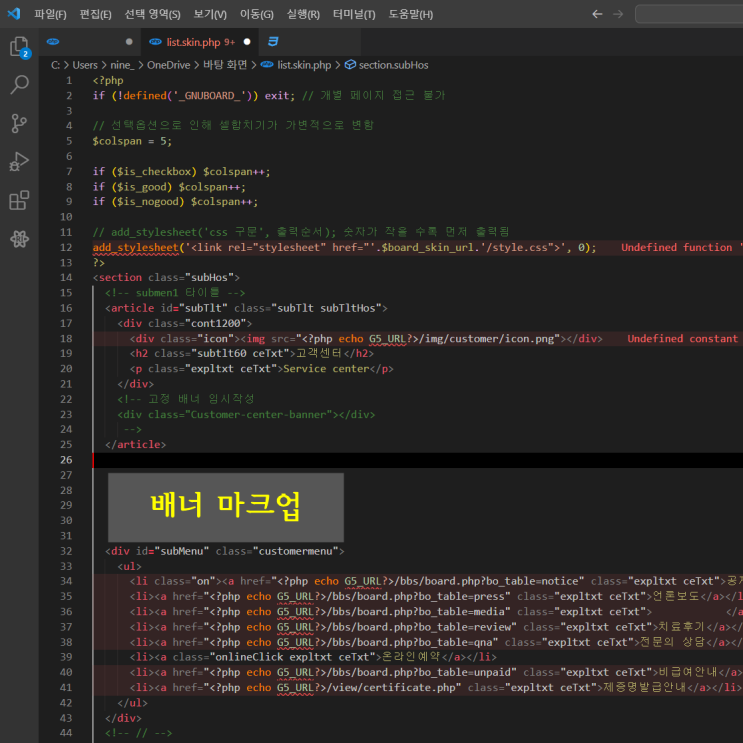
Task: Click the 배너 마크업 banner image
Action: (x=225, y=508)
